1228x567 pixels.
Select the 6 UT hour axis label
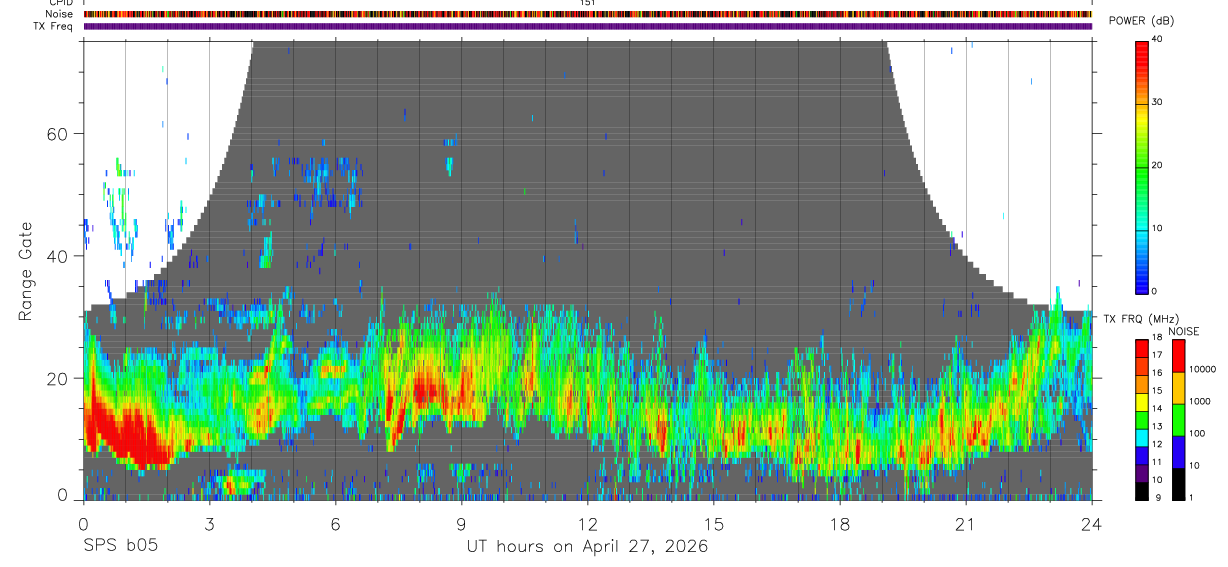(x=336, y=523)
